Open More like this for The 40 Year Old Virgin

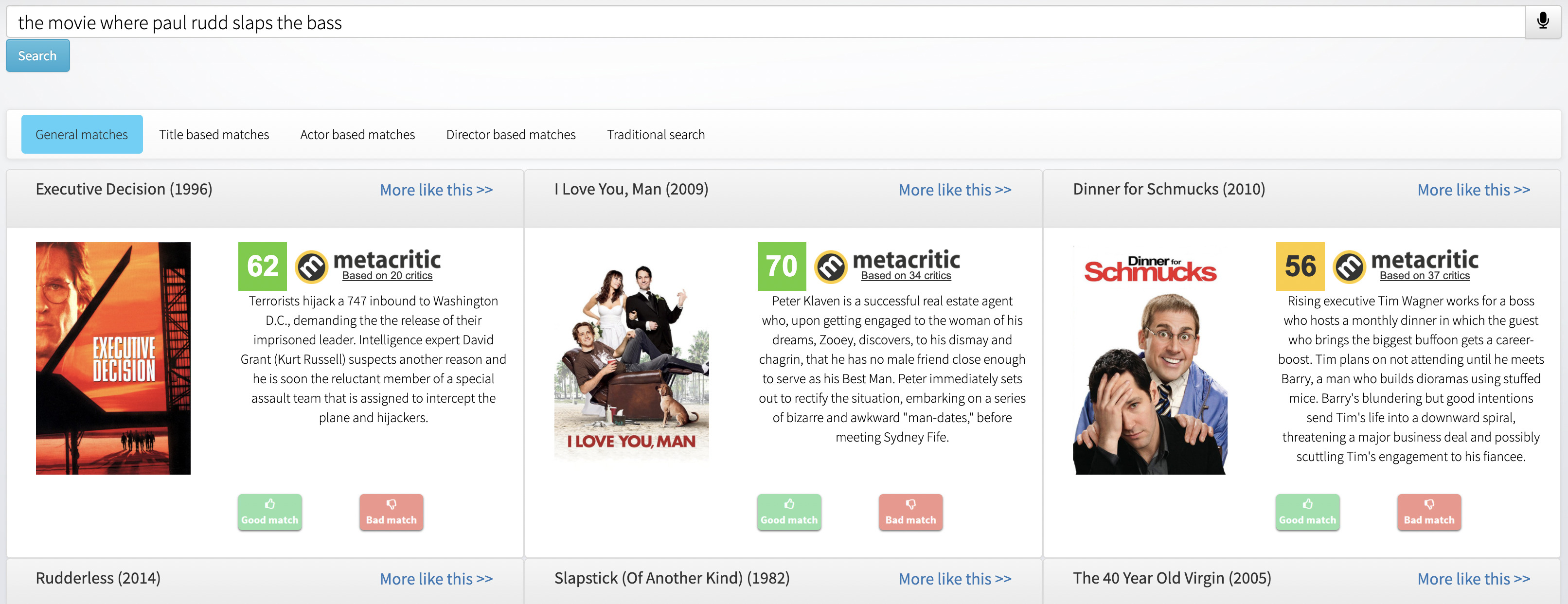tap(1474, 578)
